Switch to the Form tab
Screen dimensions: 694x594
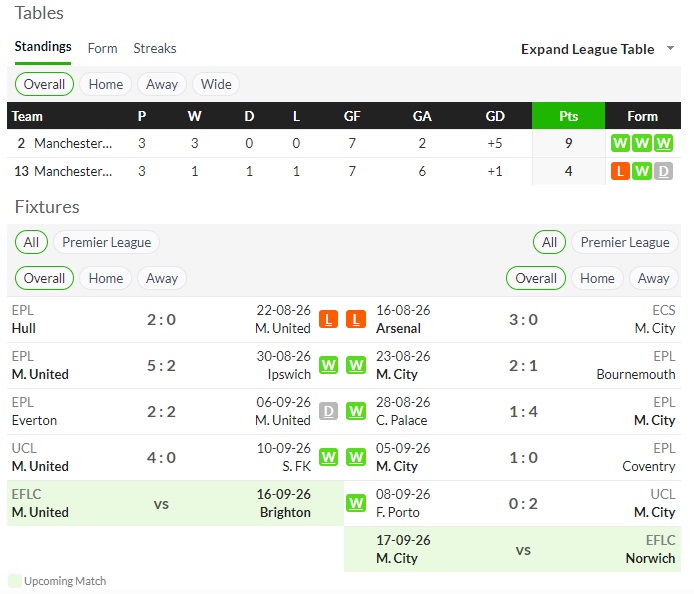[x=102, y=48]
